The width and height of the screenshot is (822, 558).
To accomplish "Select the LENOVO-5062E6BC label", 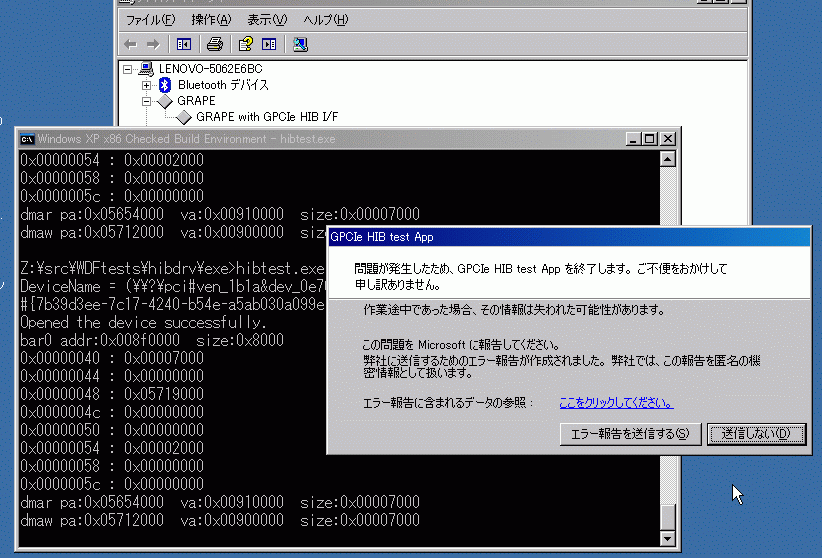I will (210, 69).
